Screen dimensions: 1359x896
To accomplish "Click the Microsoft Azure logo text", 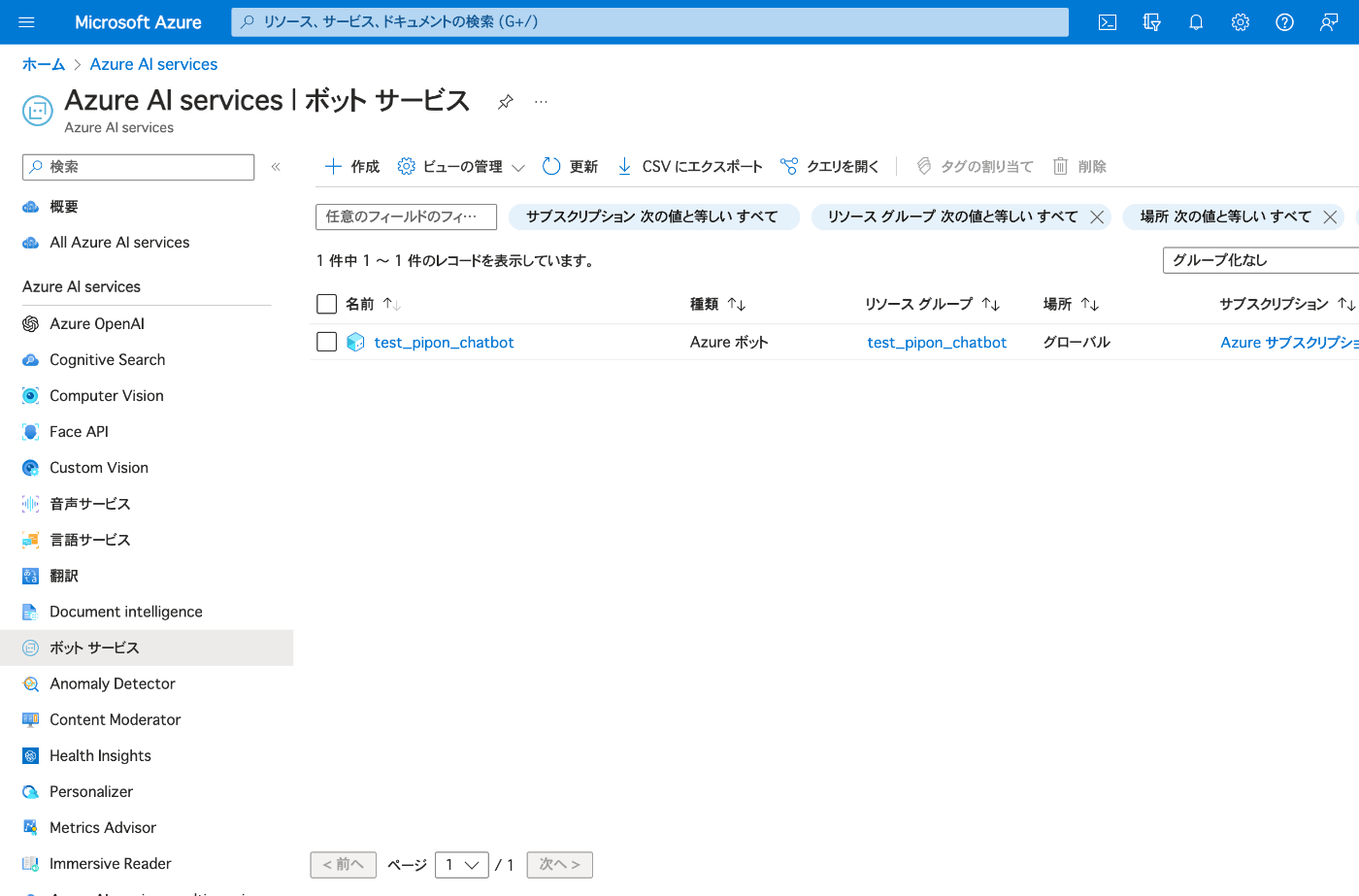I will (138, 22).
